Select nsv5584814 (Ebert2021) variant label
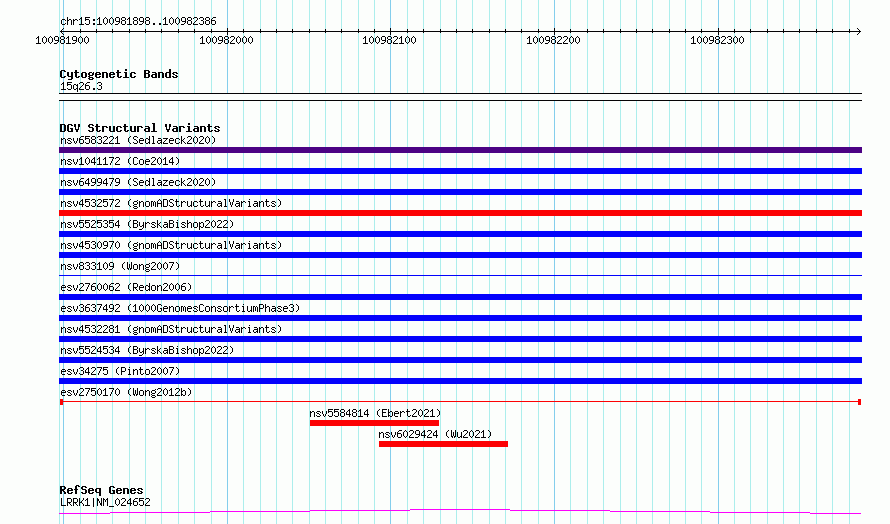Image resolution: width=890 pixels, height=524 pixels. 375,413
